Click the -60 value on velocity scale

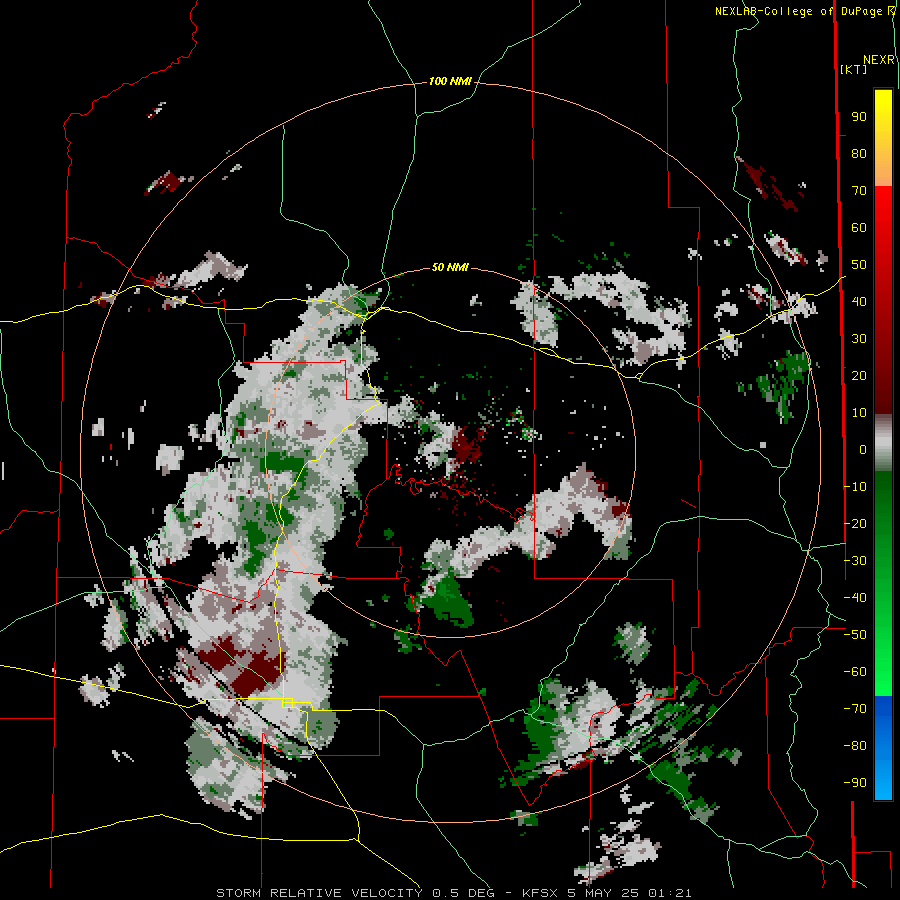(855, 672)
